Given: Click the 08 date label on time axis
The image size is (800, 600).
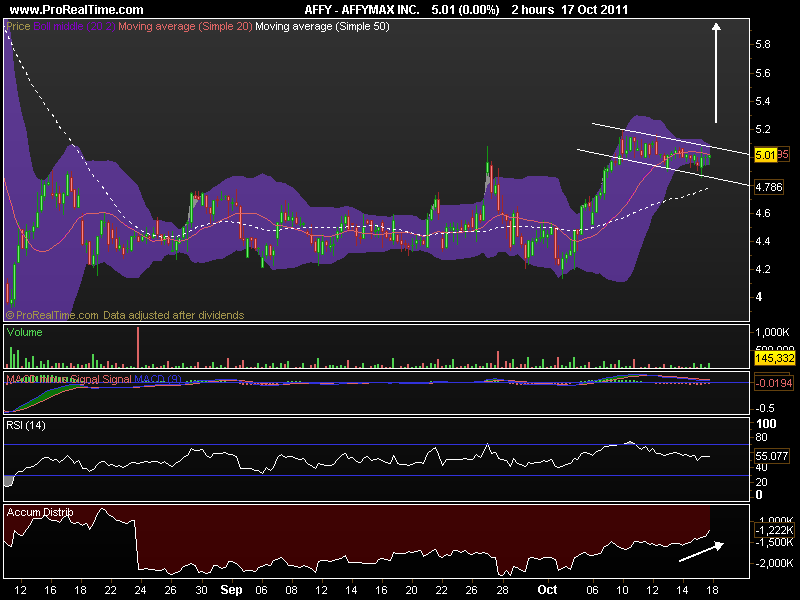Looking at the screenshot, I should click(x=291, y=590).
